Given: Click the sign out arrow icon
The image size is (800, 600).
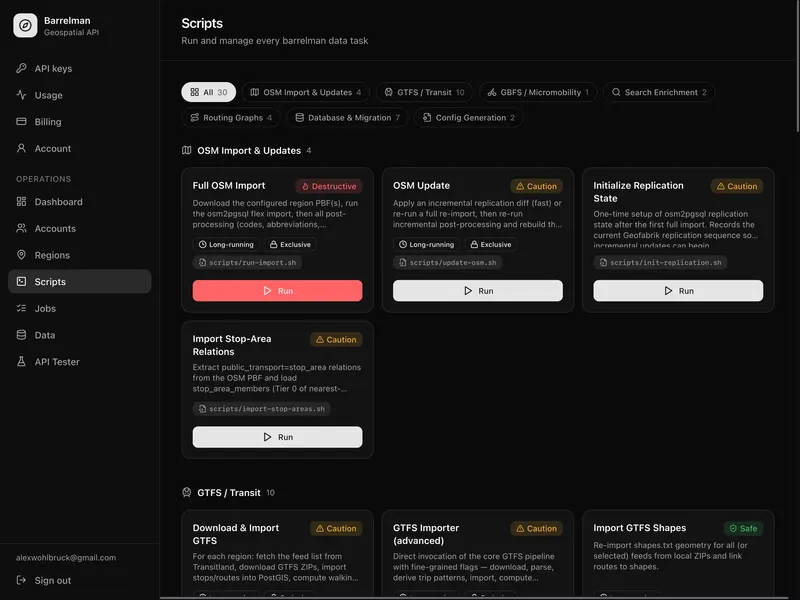Looking at the screenshot, I should coord(21,580).
